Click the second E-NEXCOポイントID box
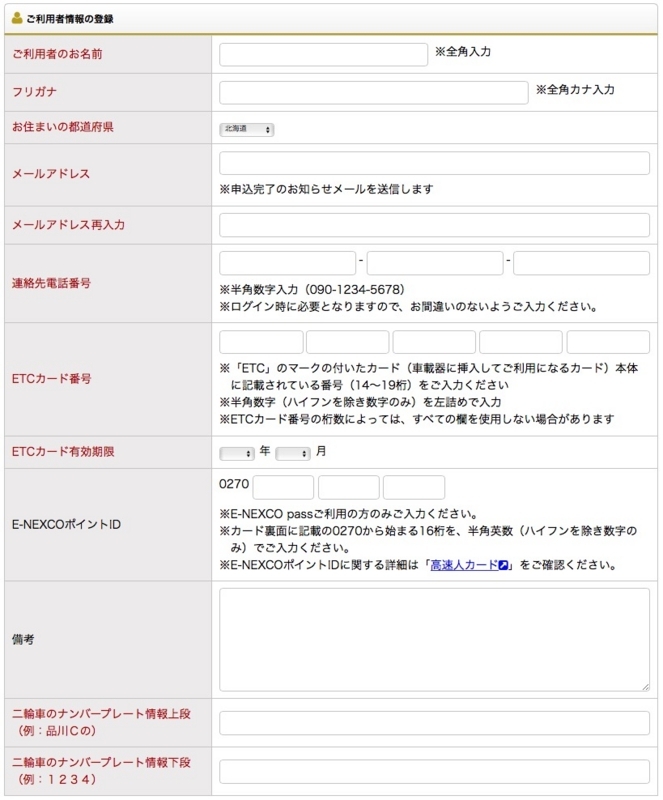Screen dimensions: 663x800 tap(349, 487)
